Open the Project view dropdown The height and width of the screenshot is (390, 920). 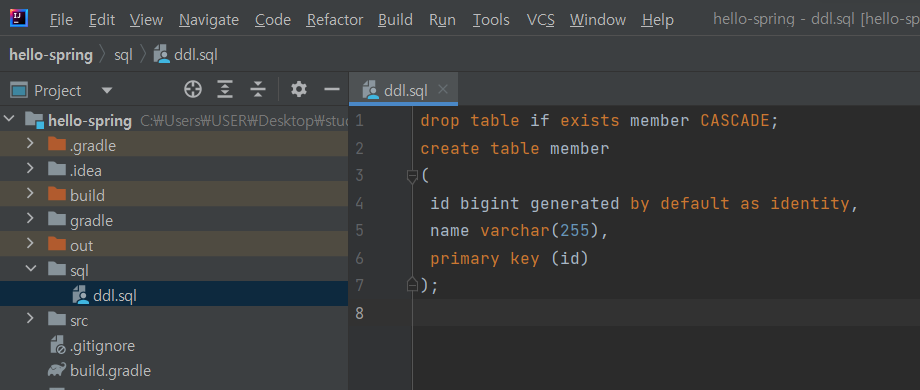[x=107, y=90]
